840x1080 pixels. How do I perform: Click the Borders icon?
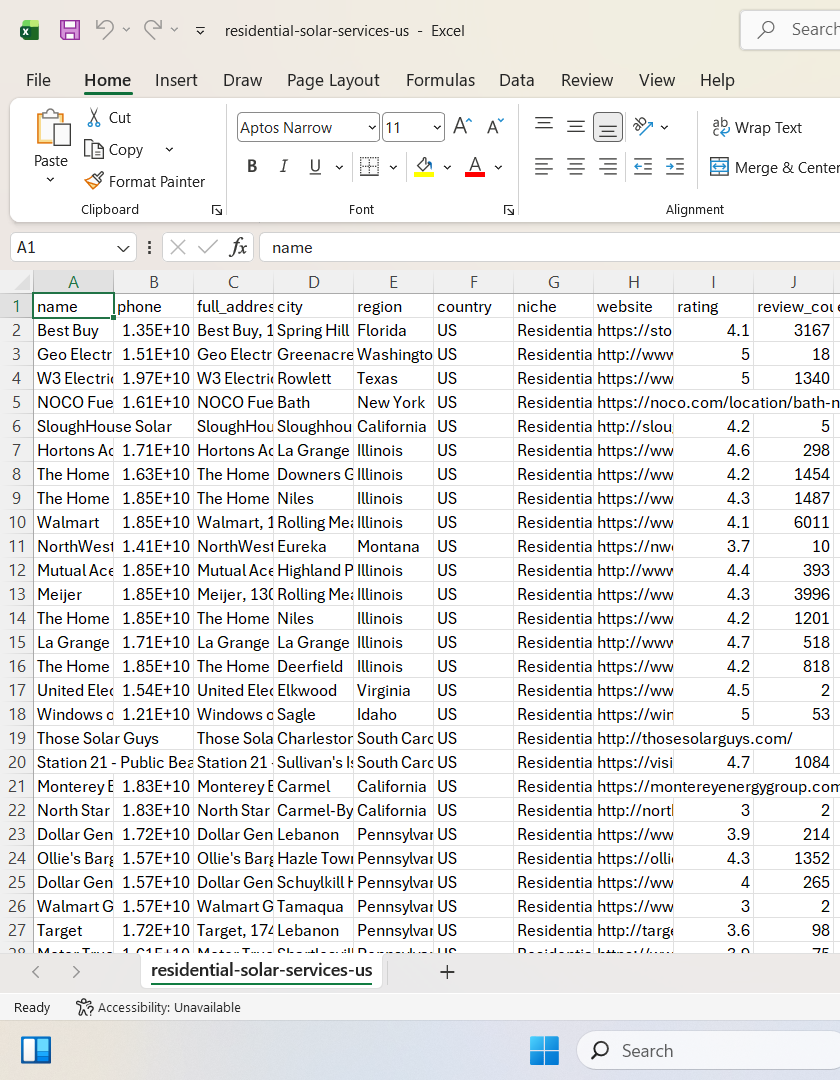point(370,167)
